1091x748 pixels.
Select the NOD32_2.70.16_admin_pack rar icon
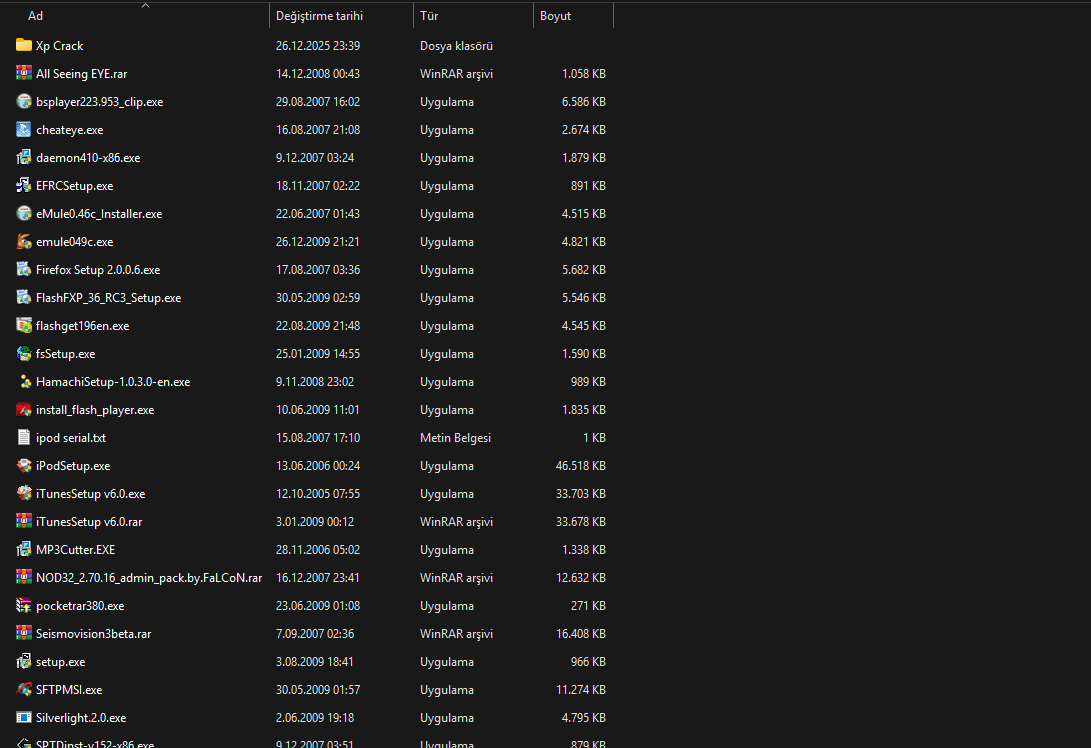click(24, 578)
